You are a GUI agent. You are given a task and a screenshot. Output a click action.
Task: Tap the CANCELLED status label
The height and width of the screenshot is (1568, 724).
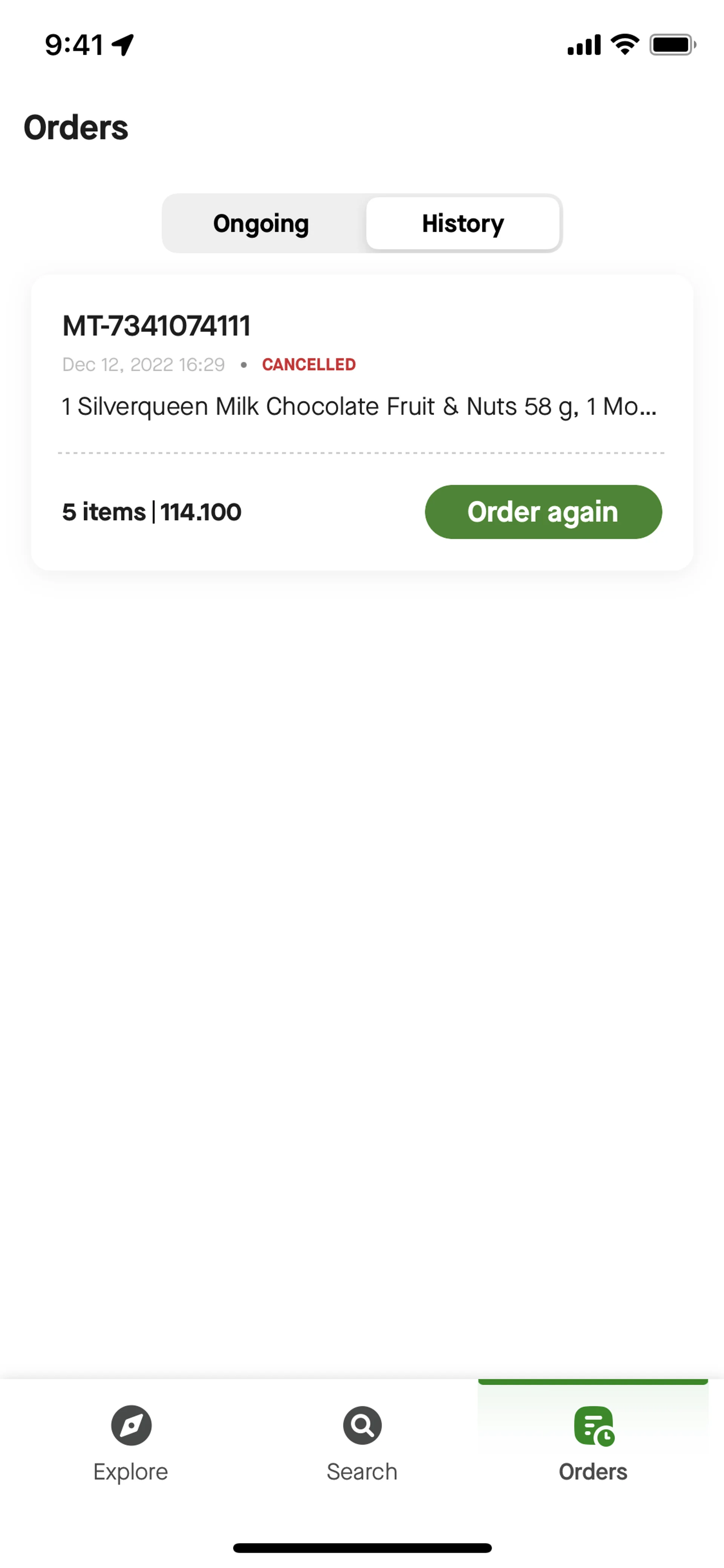coord(308,365)
